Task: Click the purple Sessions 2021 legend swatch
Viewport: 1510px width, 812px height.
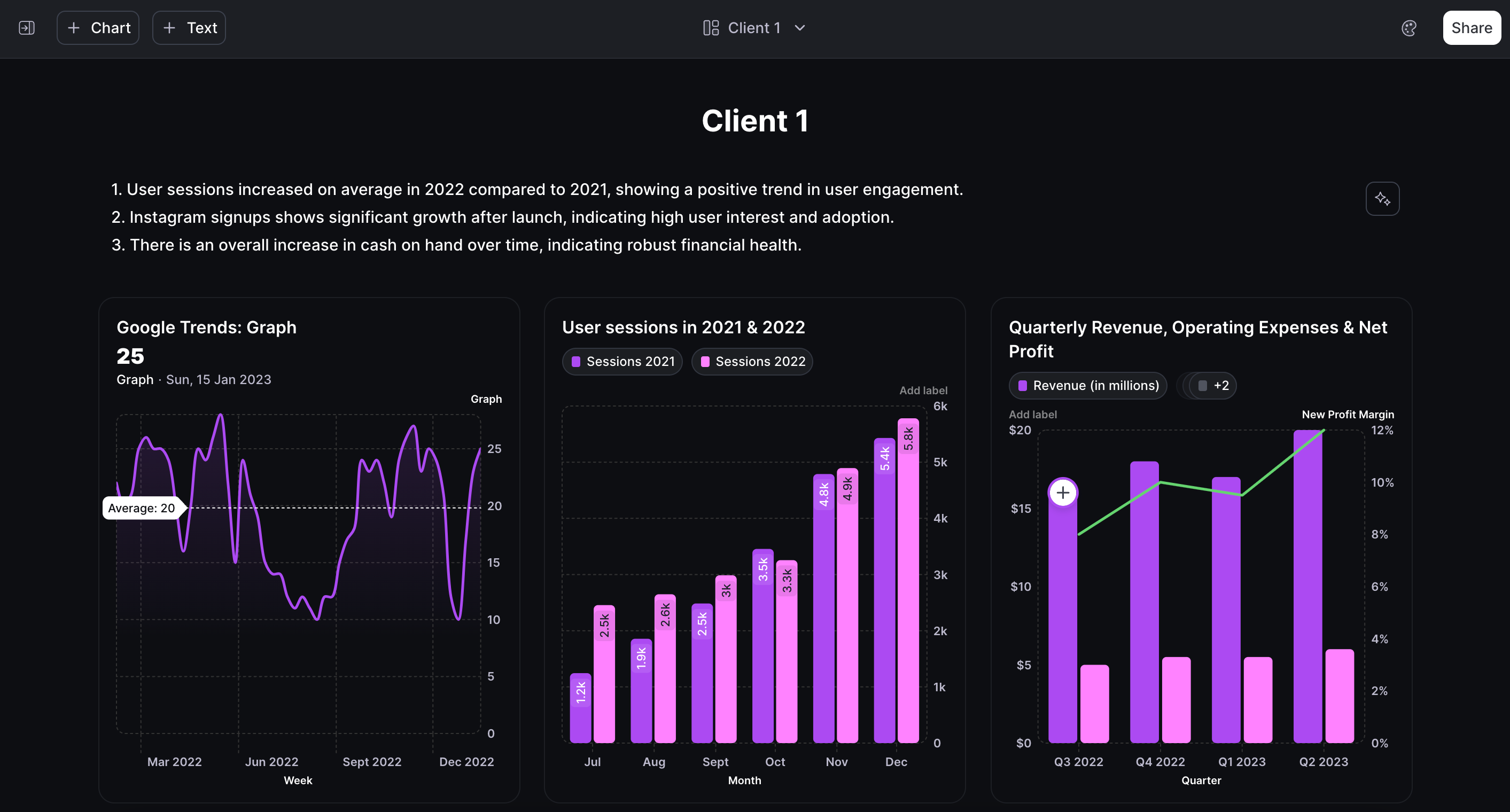Action: tap(575, 362)
